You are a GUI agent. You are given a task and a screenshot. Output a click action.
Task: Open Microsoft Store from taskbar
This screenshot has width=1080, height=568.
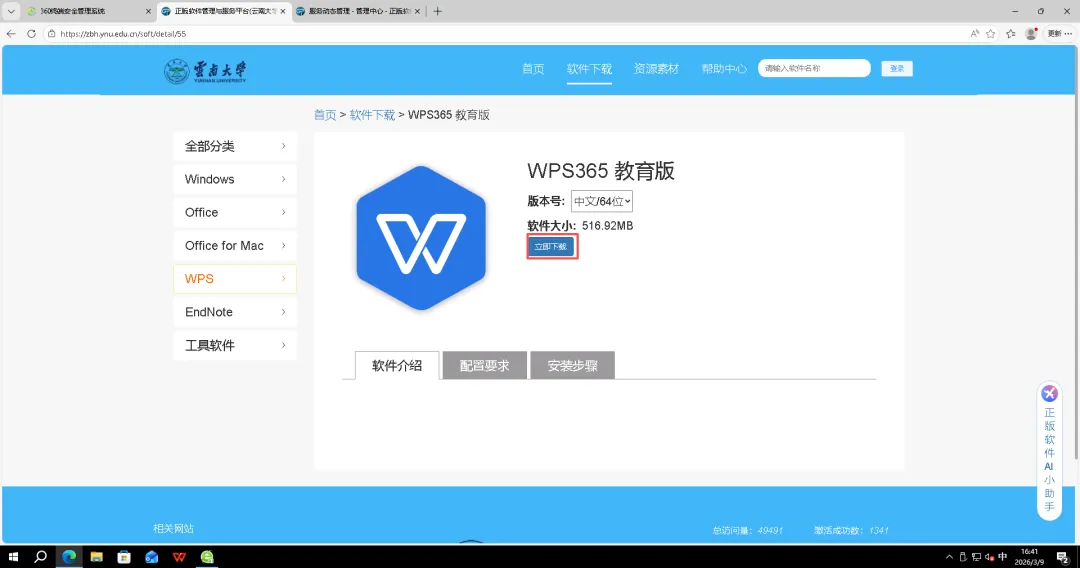pyautogui.click(x=124, y=557)
